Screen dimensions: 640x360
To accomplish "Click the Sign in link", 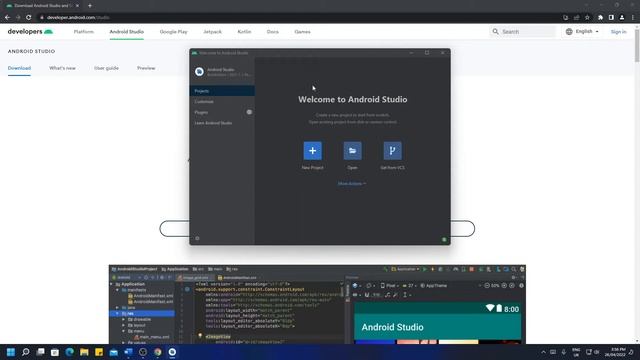I will click(618, 31).
